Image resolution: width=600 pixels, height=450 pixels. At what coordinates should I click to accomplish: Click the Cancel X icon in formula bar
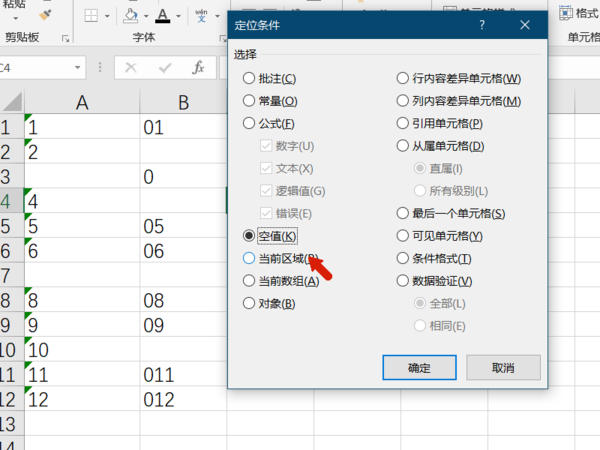[x=131, y=68]
